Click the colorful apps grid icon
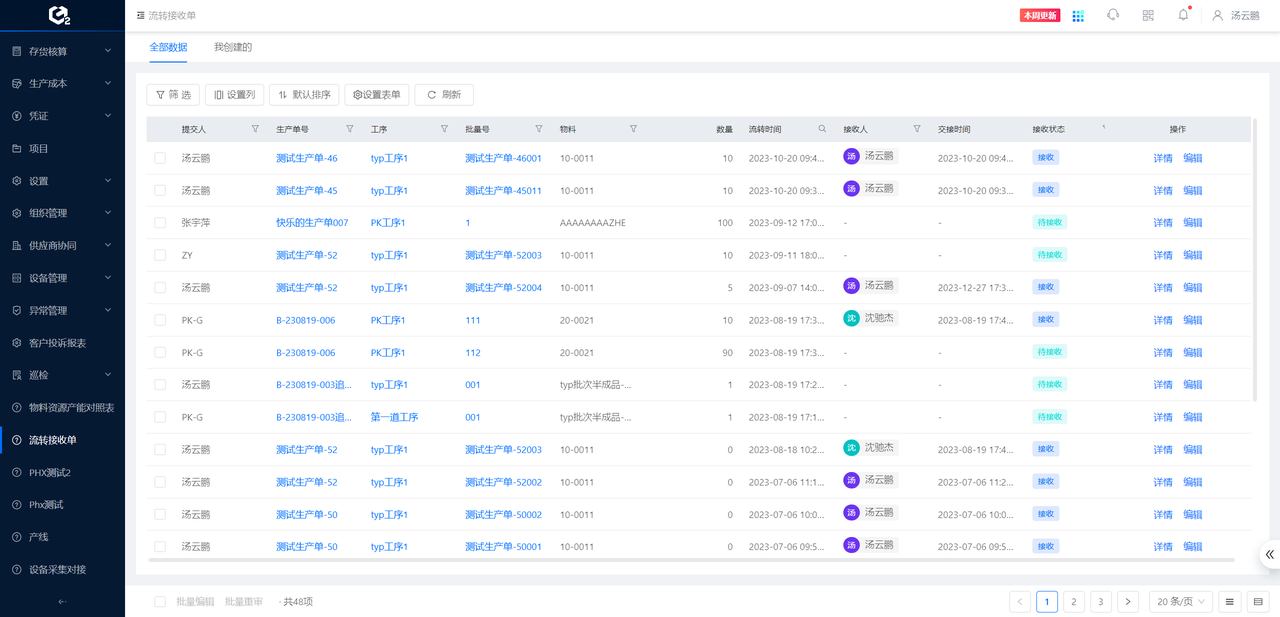Image resolution: width=1280 pixels, height=617 pixels. tap(1078, 16)
